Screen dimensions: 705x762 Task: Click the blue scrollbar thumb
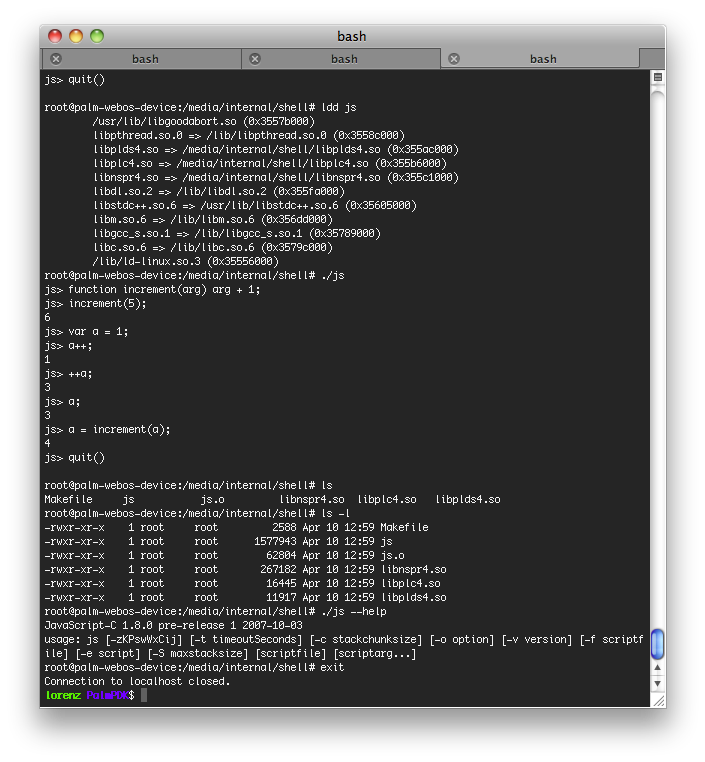point(657,643)
